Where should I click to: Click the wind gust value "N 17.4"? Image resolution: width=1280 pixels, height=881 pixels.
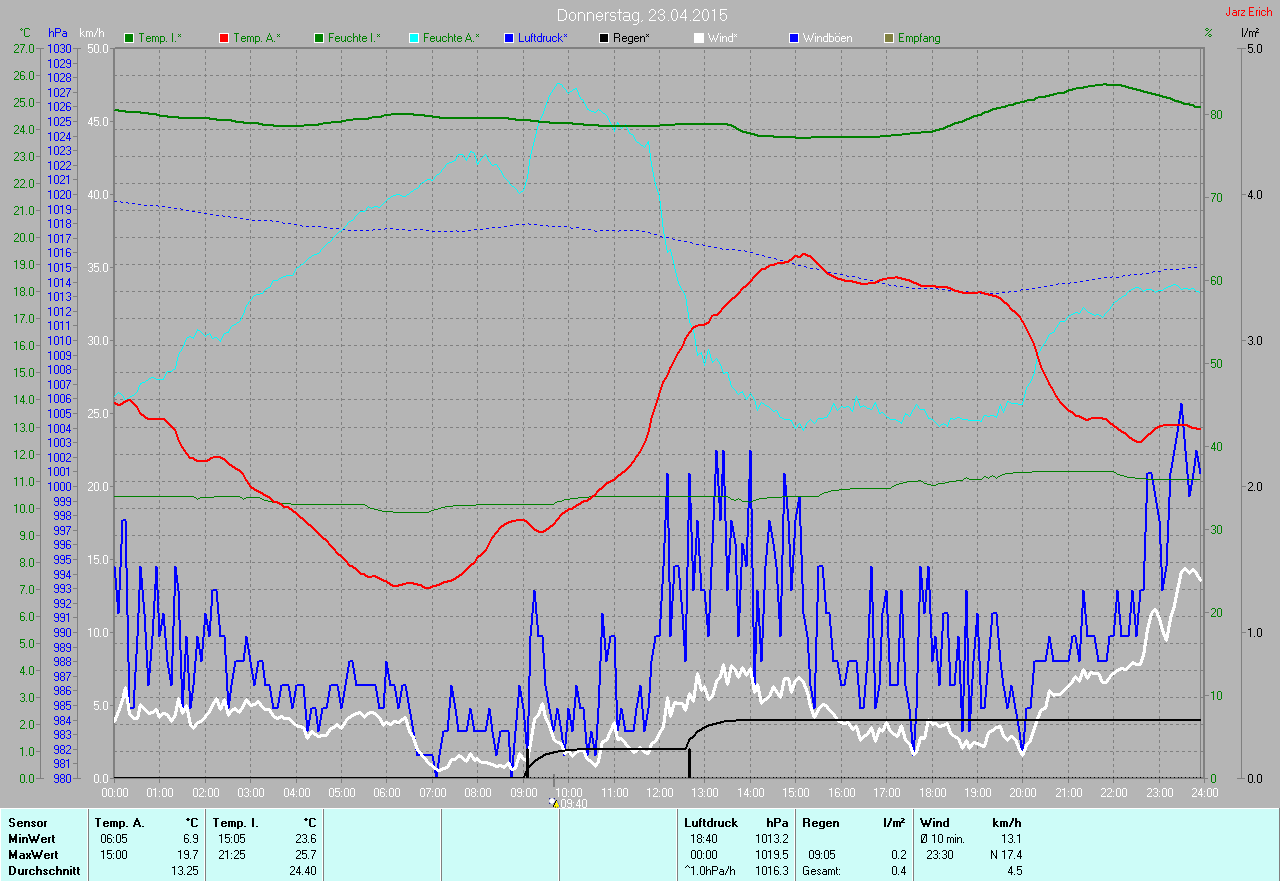click(x=1004, y=854)
